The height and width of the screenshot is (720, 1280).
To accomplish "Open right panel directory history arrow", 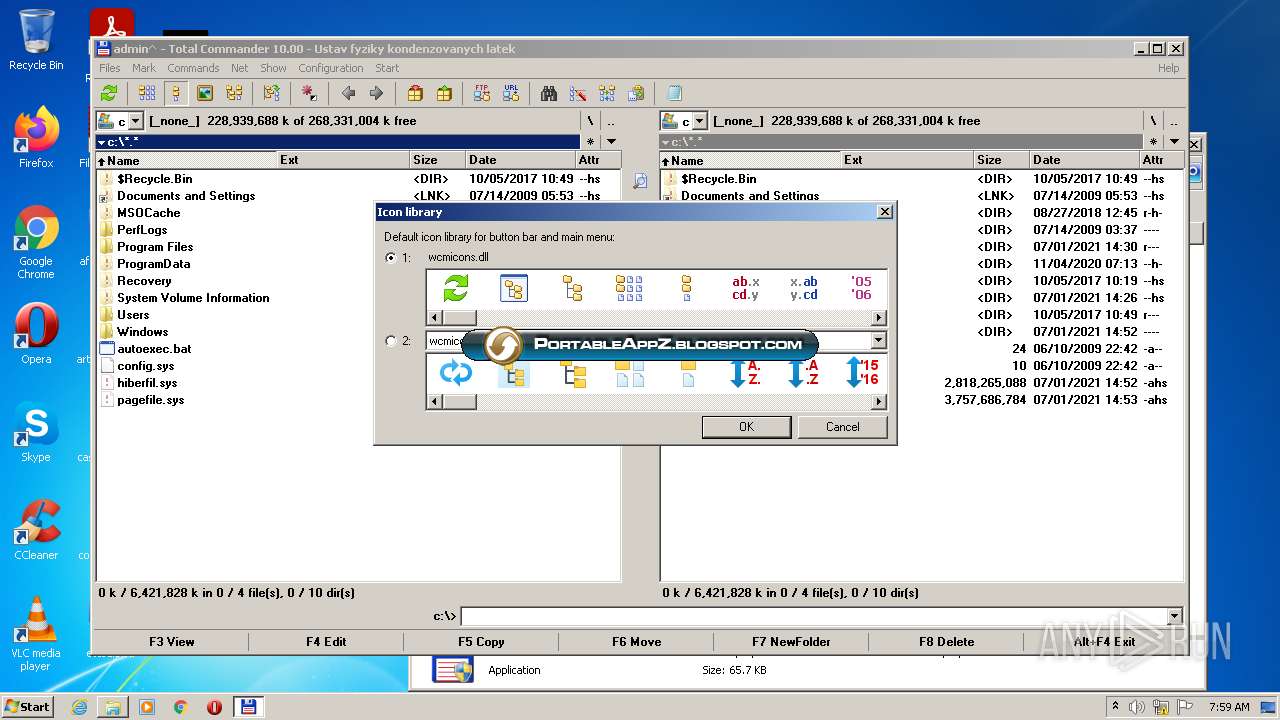I will coord(1175,142).
